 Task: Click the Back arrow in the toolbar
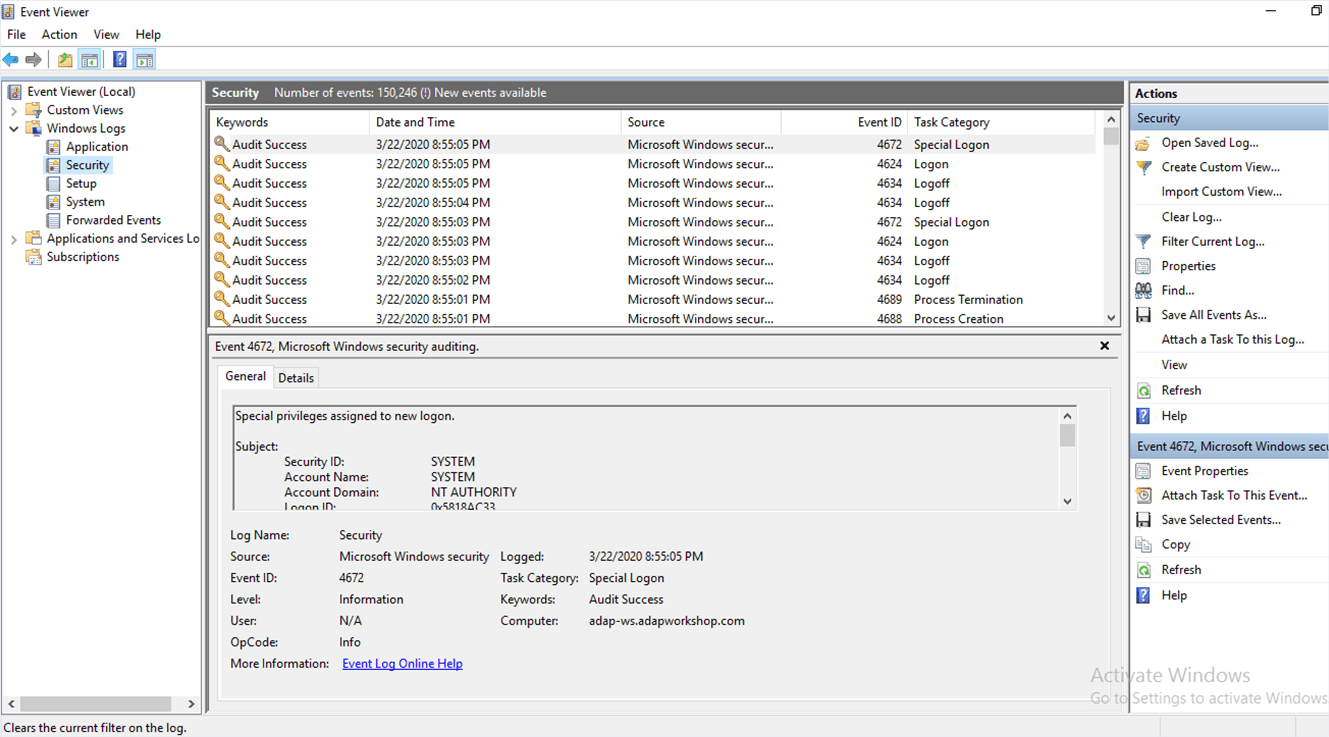click(x=11, y=60)
